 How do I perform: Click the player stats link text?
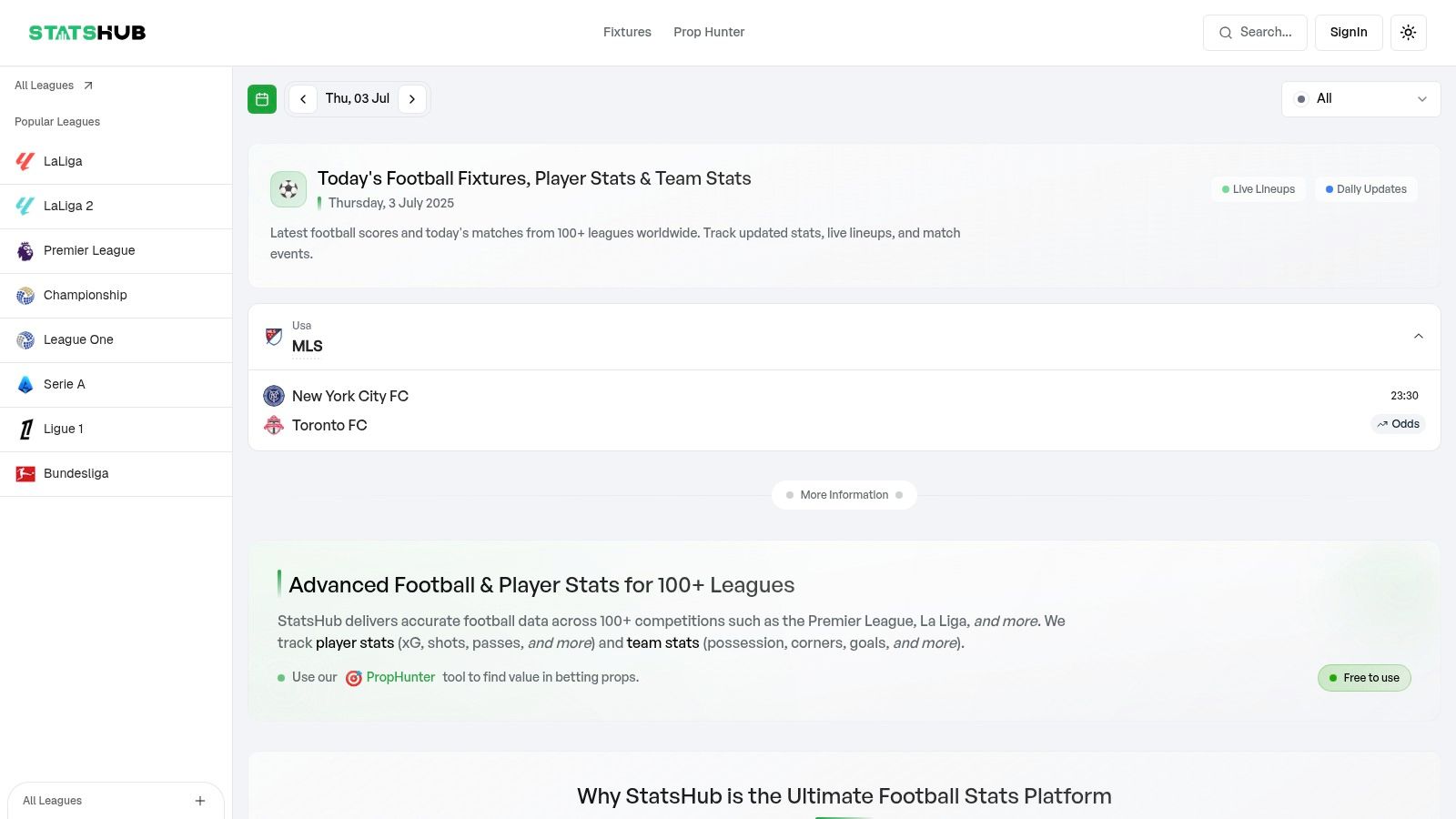pyautogui.click(x=355, y=642)
